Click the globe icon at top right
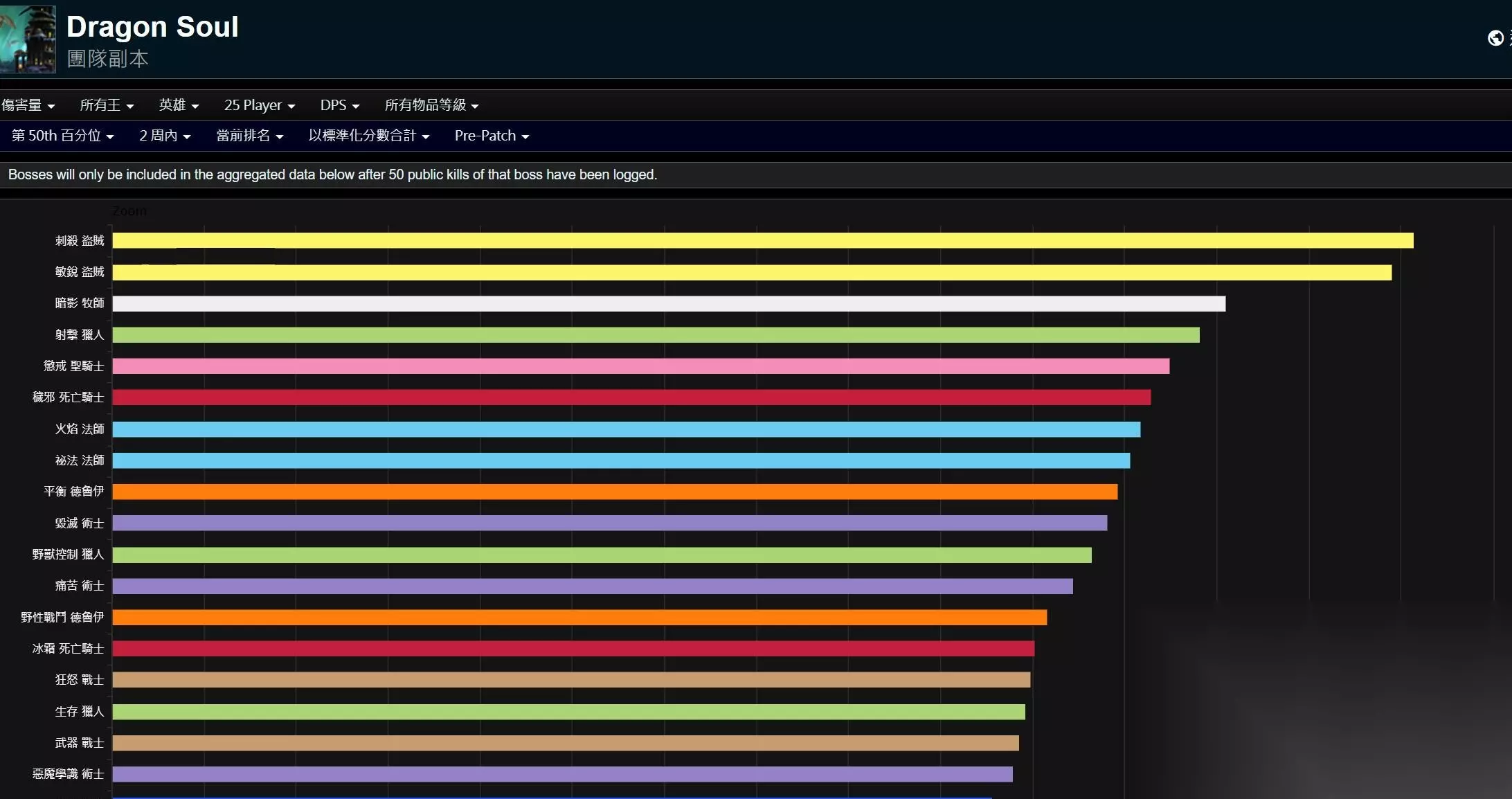1512x799 pixels. (x=1495, y=38)
